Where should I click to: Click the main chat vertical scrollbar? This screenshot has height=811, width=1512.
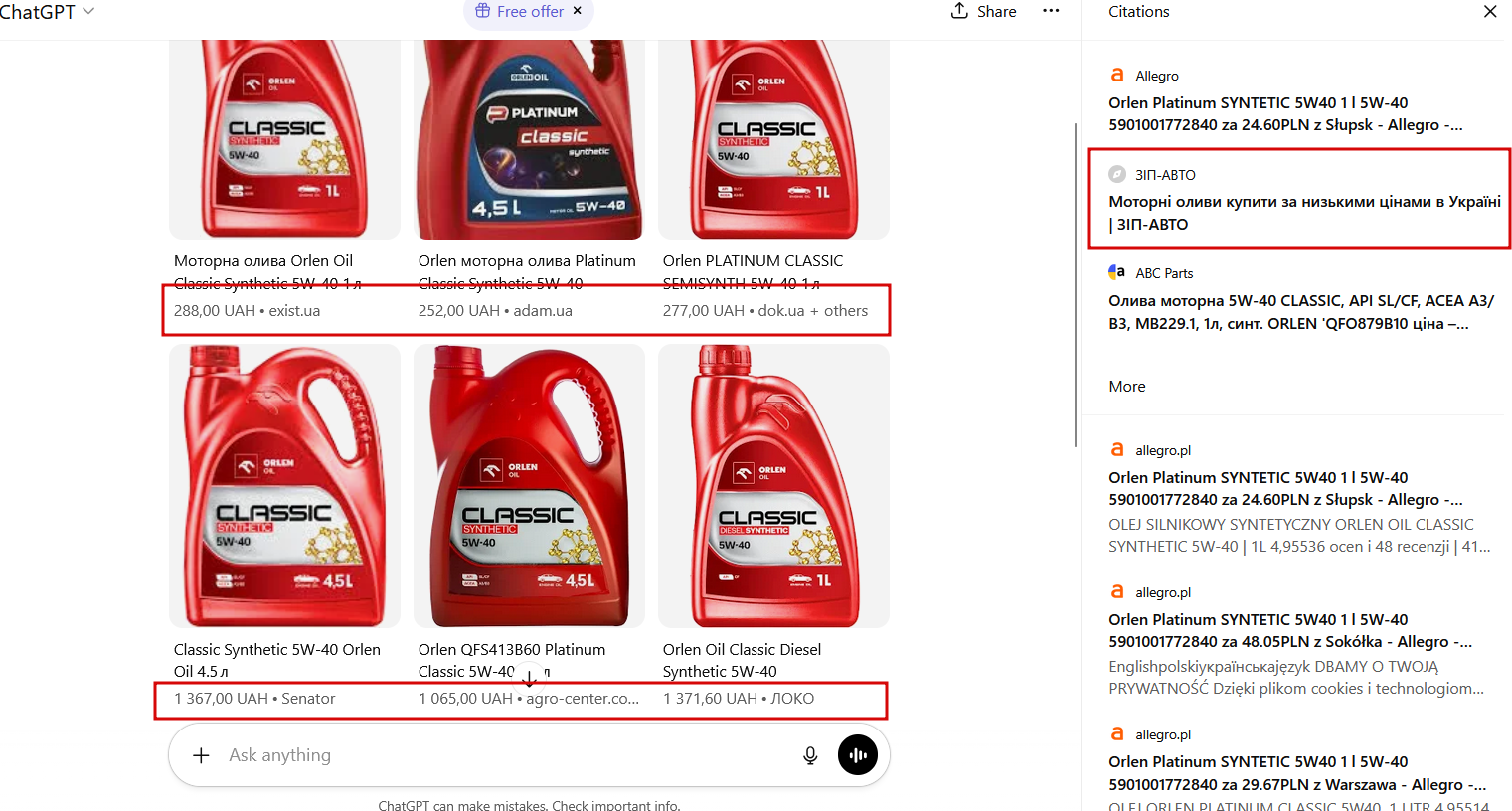pyautogui.click(x=1075, y=284)
